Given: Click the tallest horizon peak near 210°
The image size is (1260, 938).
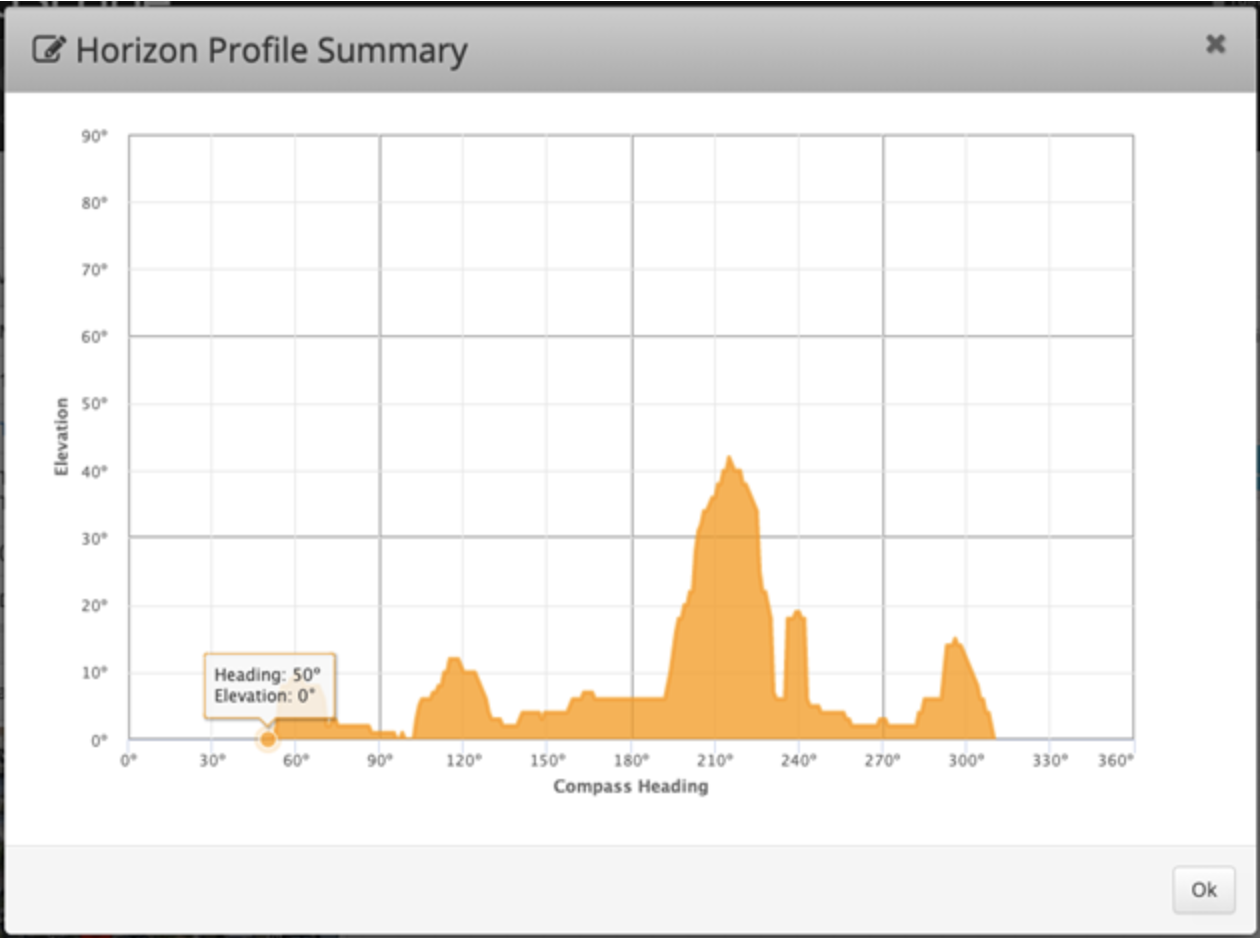Looking at the screenshot, I should tap(729, 462).
